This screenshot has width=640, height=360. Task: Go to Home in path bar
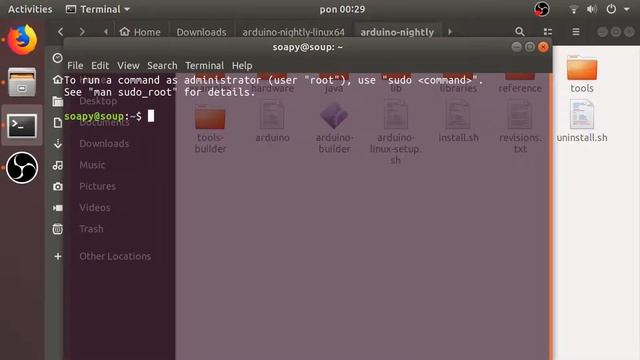pyautogui.click(x=140, y=32)
